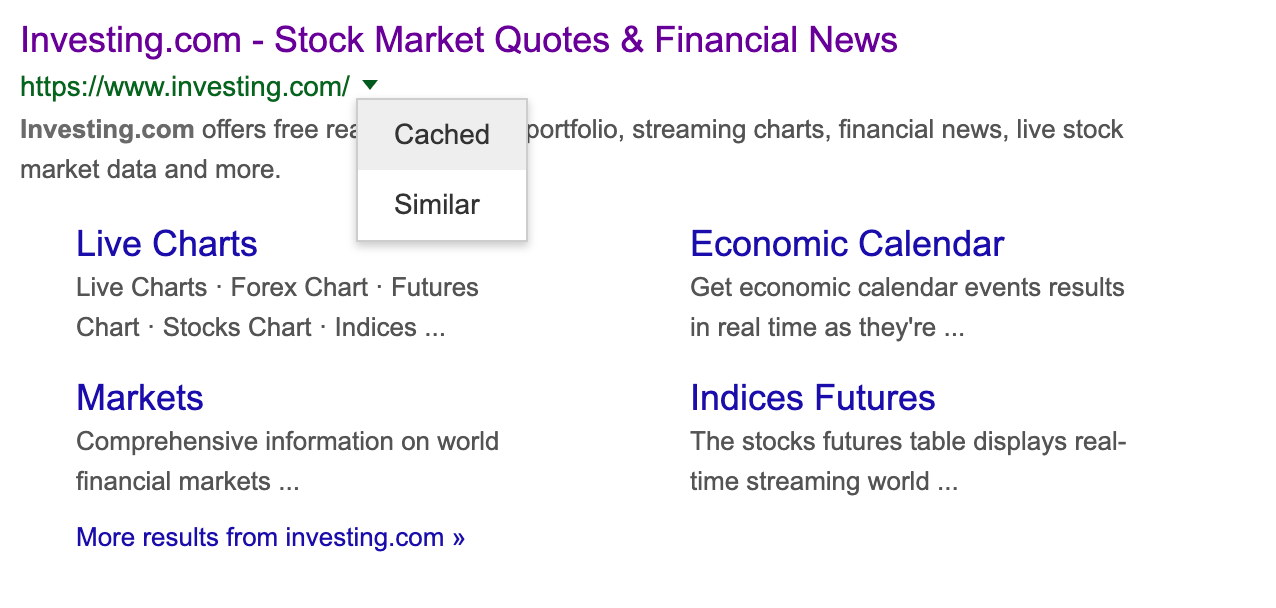
Task: Choose Similar in the dropdown menu
Action: [437, 205]
